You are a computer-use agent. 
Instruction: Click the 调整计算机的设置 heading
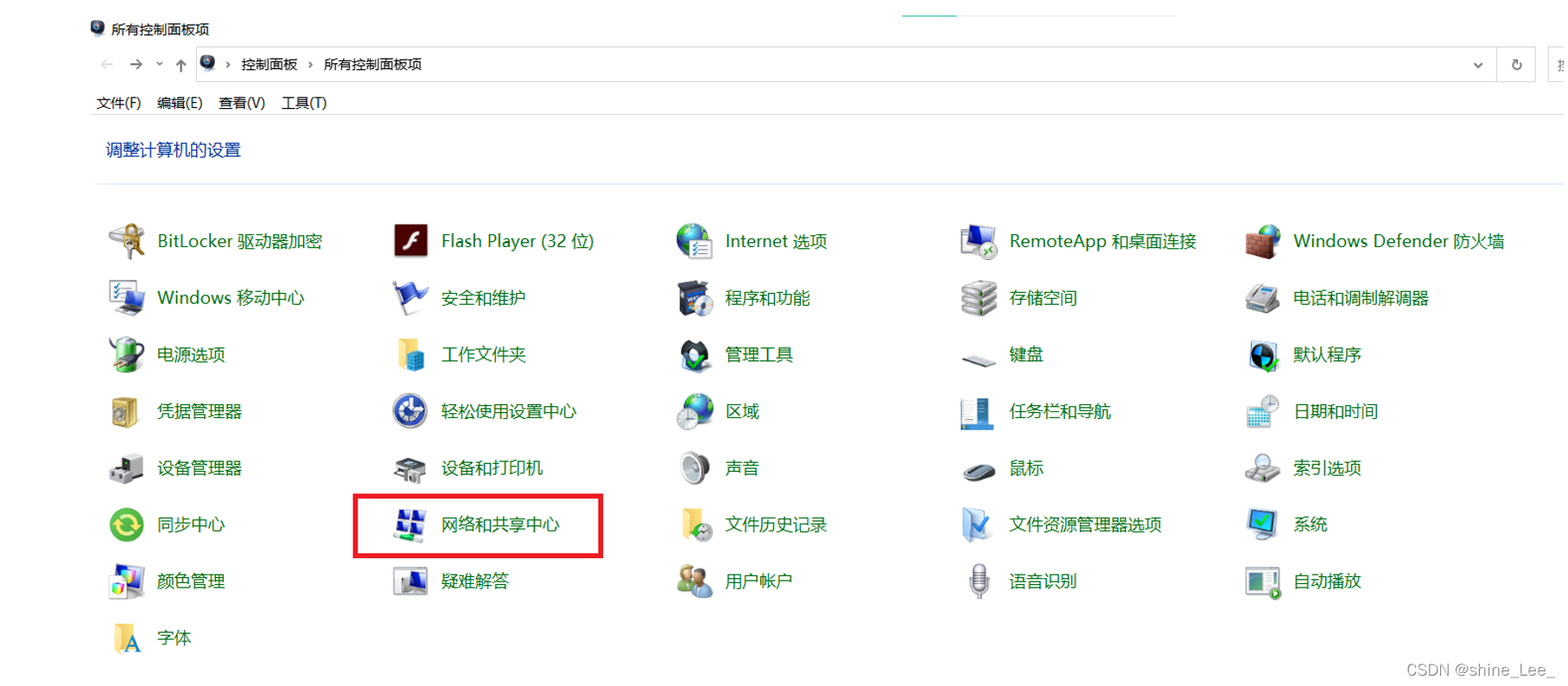click(173, 150)
